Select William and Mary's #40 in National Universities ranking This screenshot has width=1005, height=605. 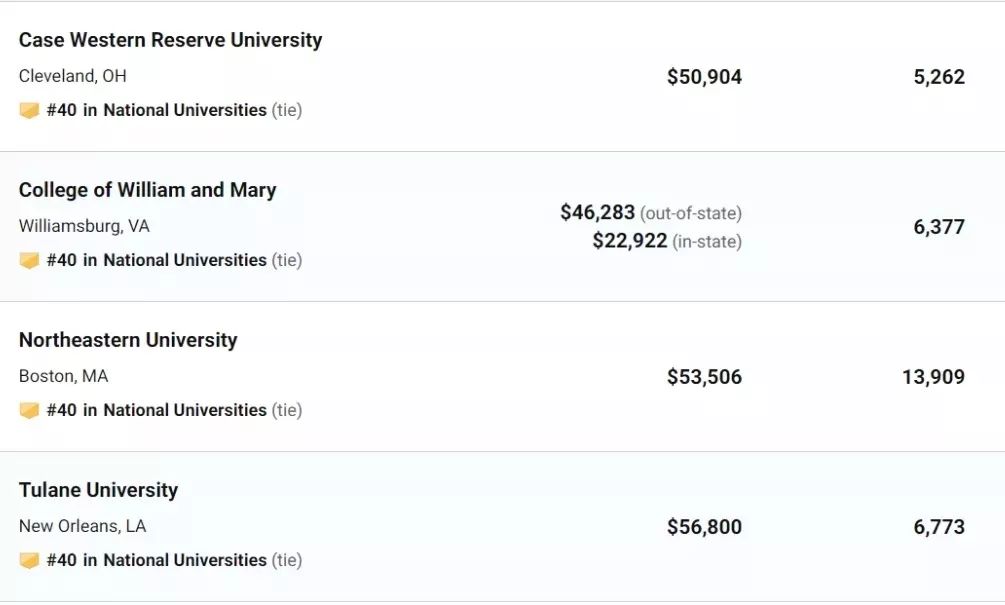[156, 260]
